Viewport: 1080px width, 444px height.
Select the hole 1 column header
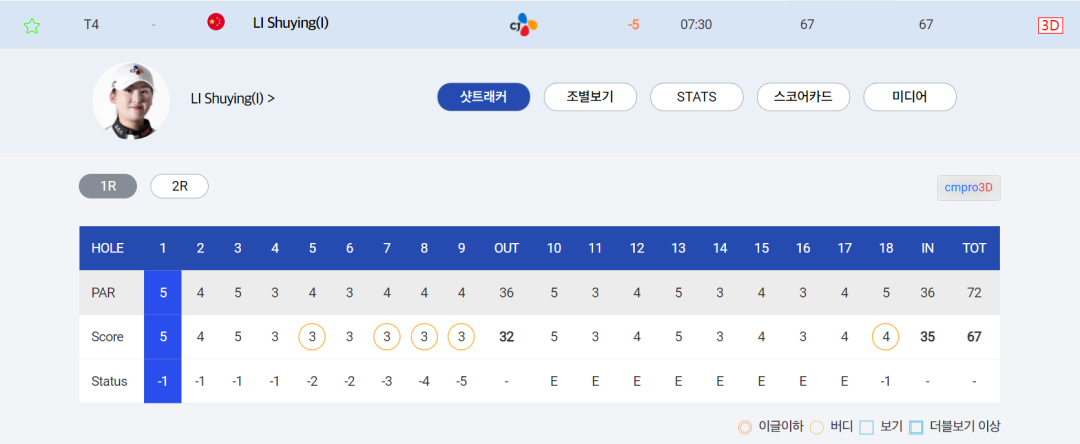pyautogui.click(x=163, y=249)
